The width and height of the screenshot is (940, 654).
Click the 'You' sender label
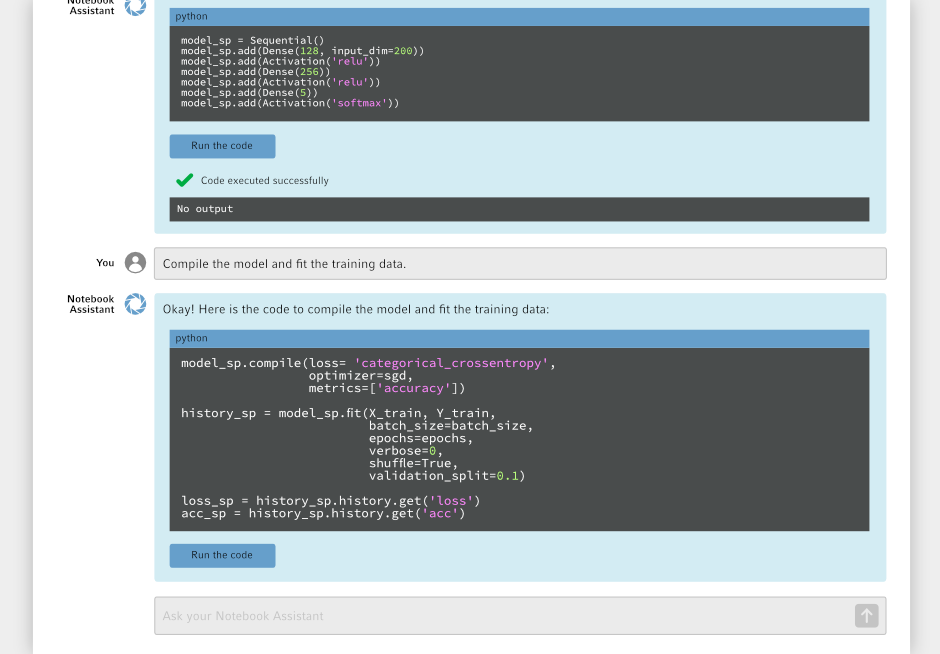[x=105, y=263]
